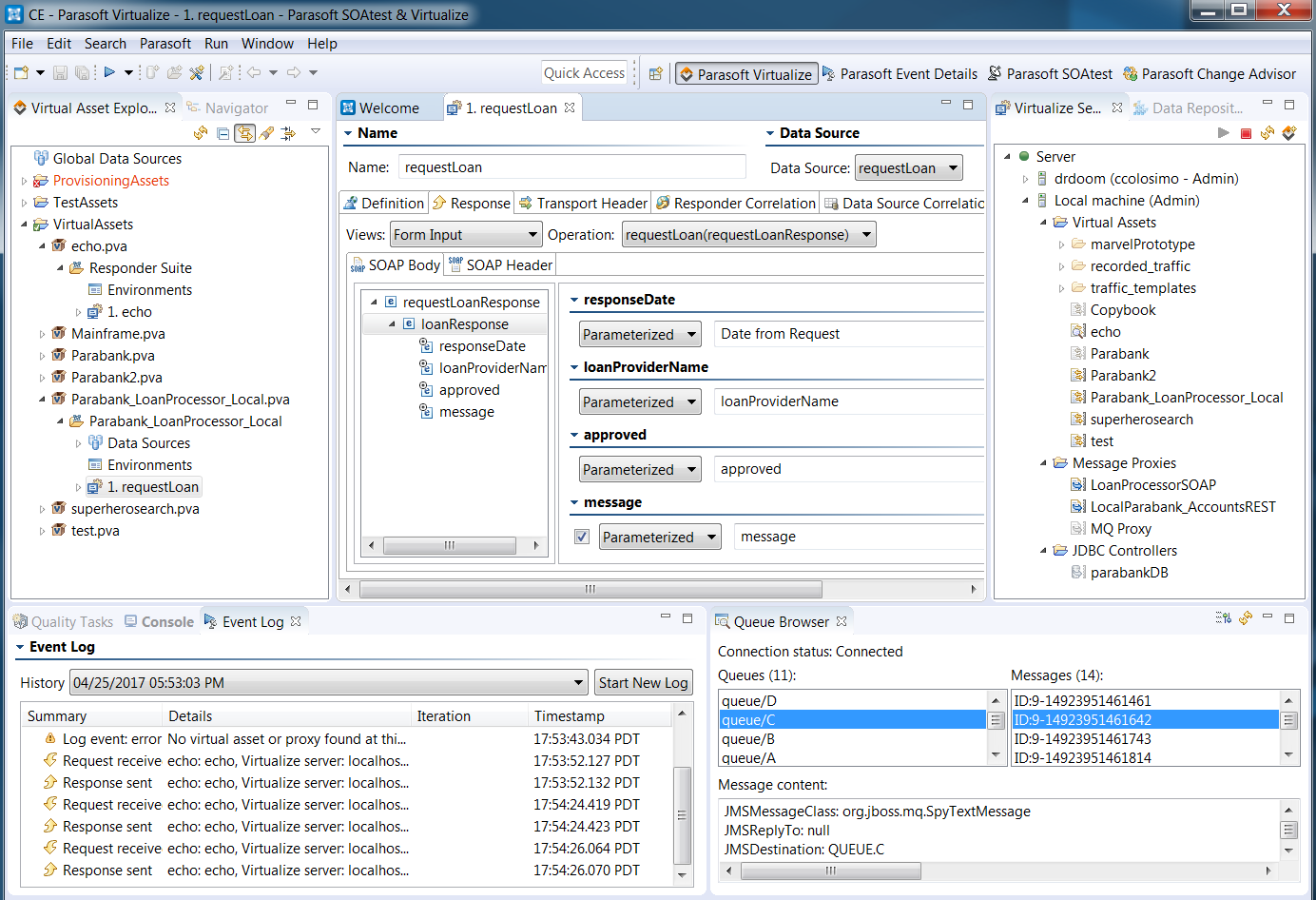The image size is (1316, 900).
Task: Click the Start server play icon
Action: coord(1224,133)
